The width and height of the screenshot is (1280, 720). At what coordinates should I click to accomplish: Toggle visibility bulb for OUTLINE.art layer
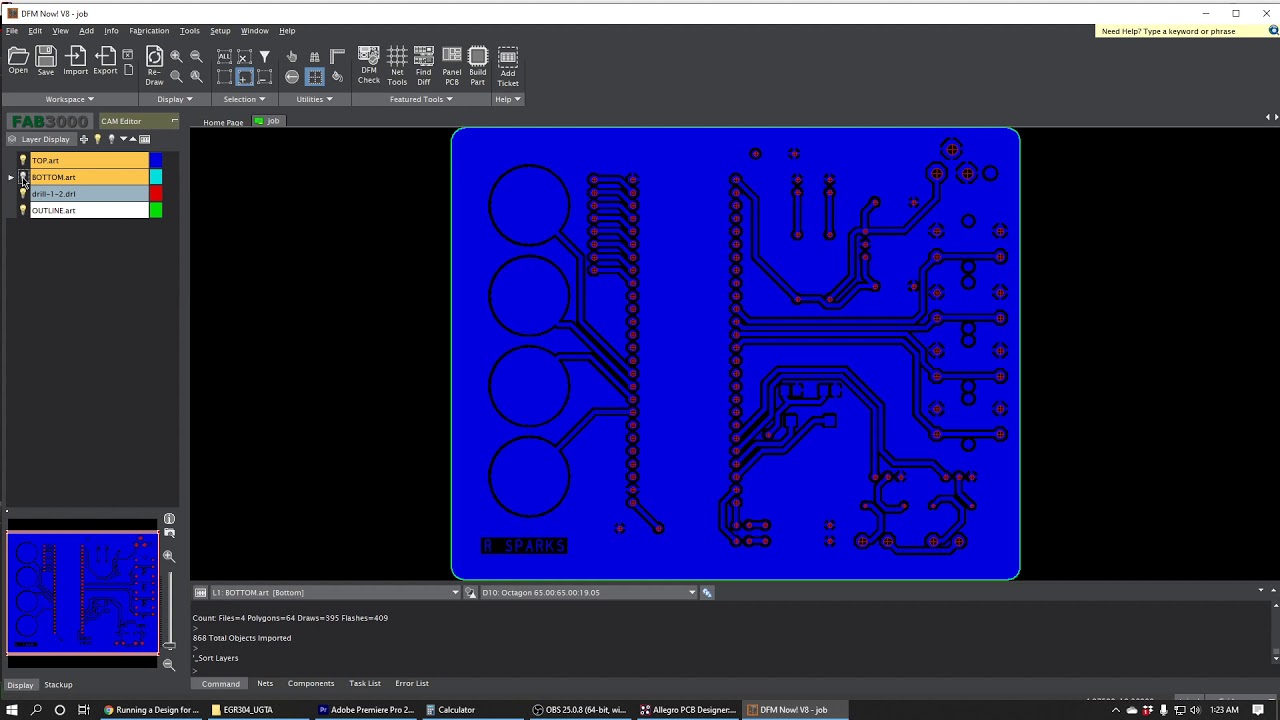click(x=23, y=211)
